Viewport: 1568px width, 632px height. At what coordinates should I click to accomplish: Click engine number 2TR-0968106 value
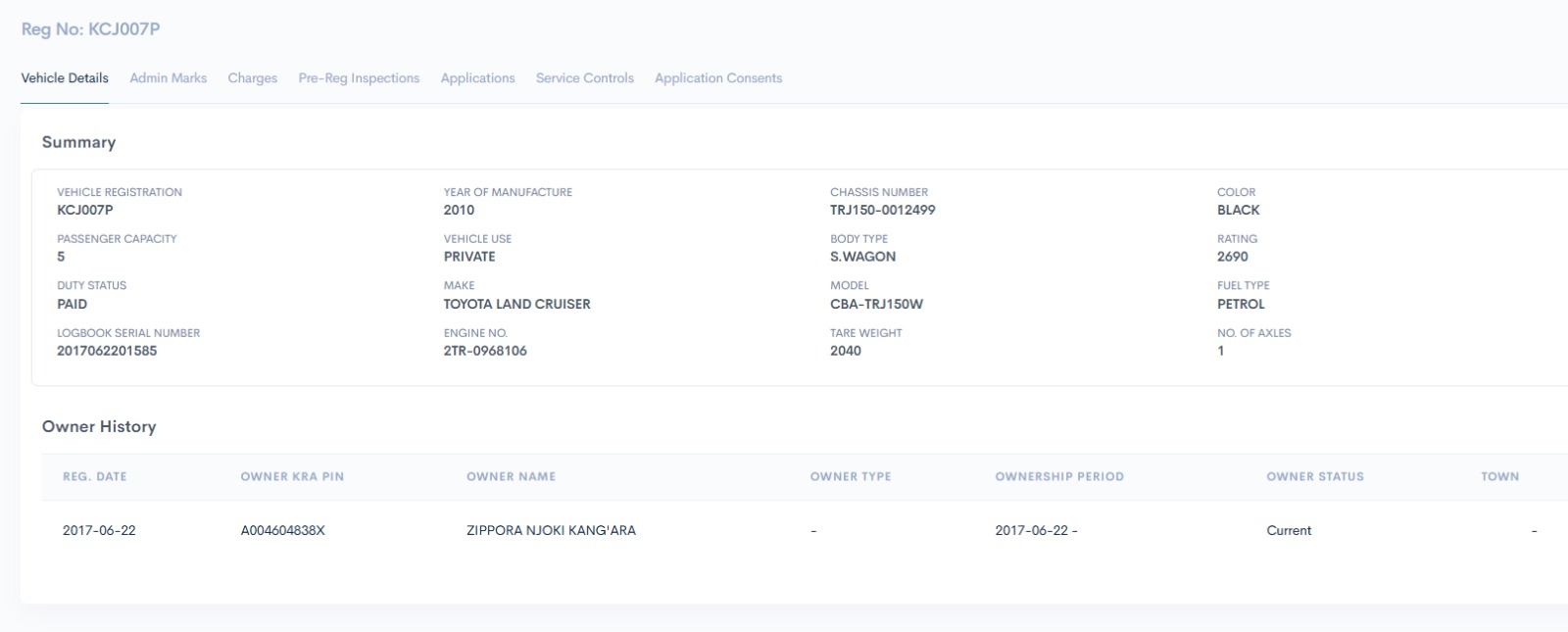484,351
